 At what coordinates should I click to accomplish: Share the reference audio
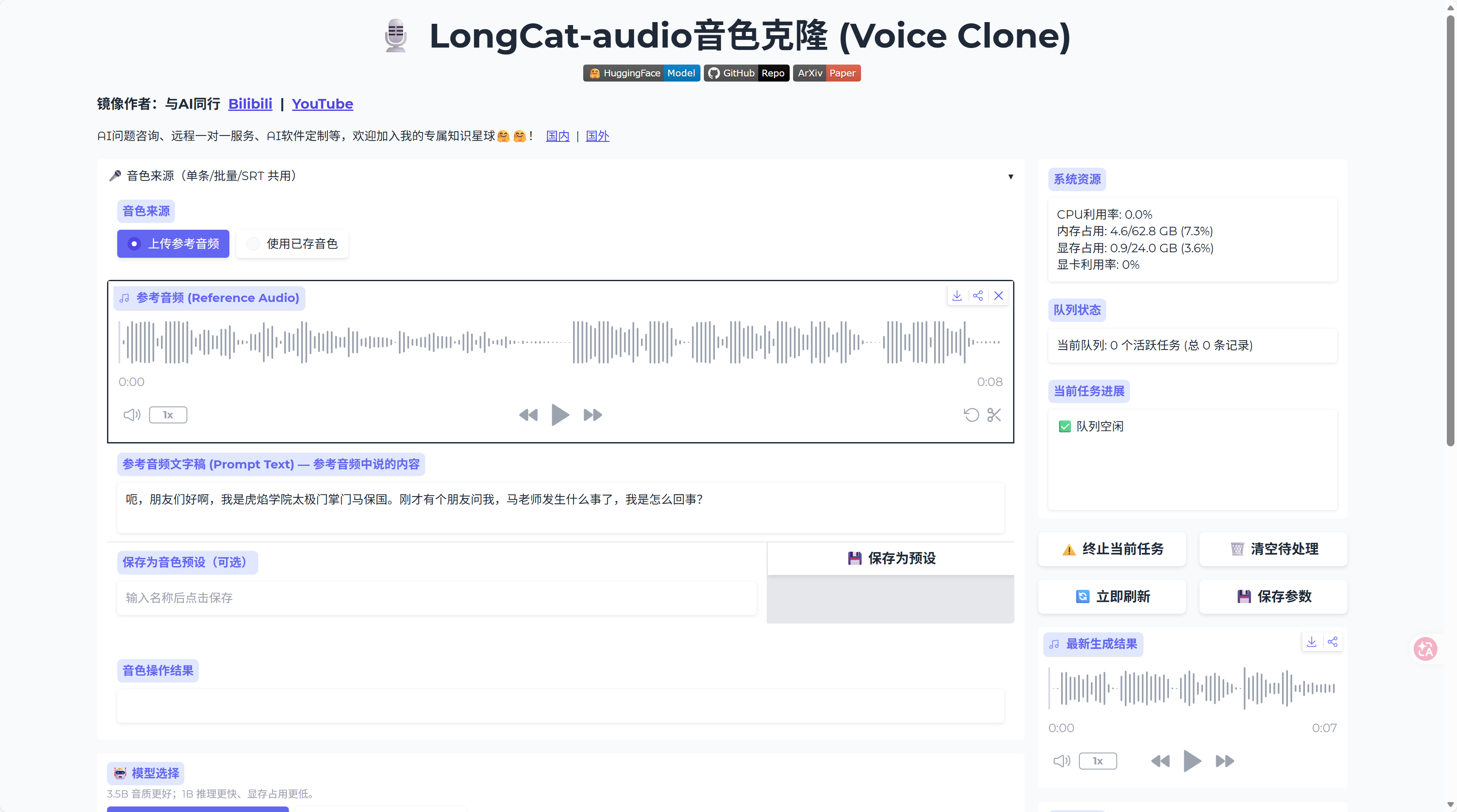pyautogui.click(x=978, y=296)
